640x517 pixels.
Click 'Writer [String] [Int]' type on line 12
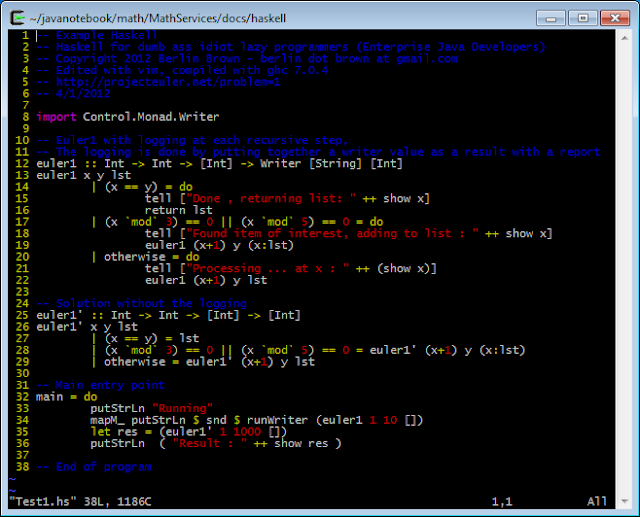pyautogui.click(x=331, y=164)
